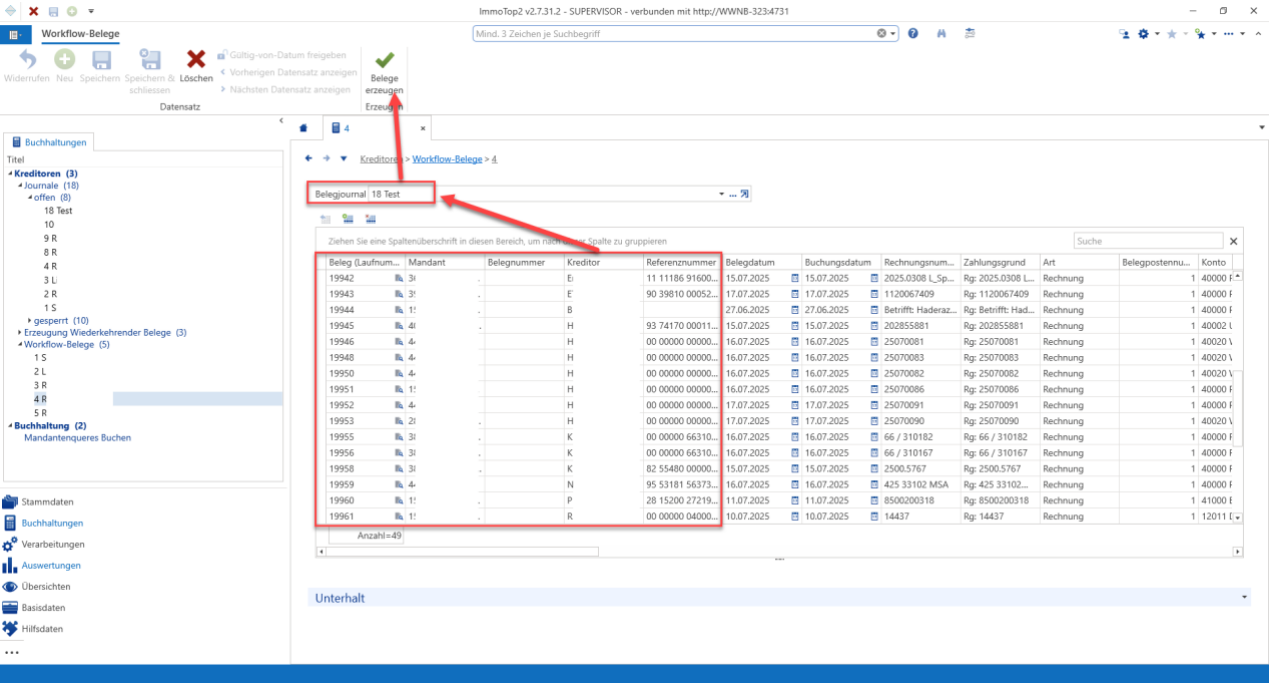Collapse the Kreditoren tree node

[10, 174]
